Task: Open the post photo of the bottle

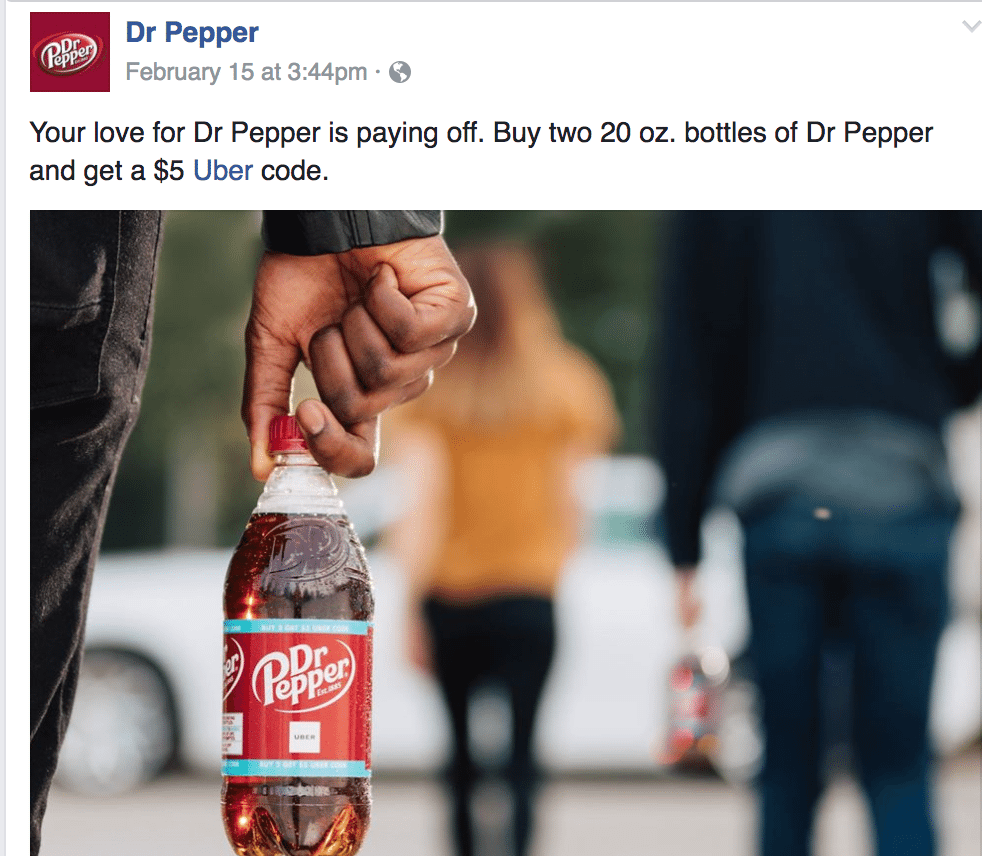Action: (505, 533)
